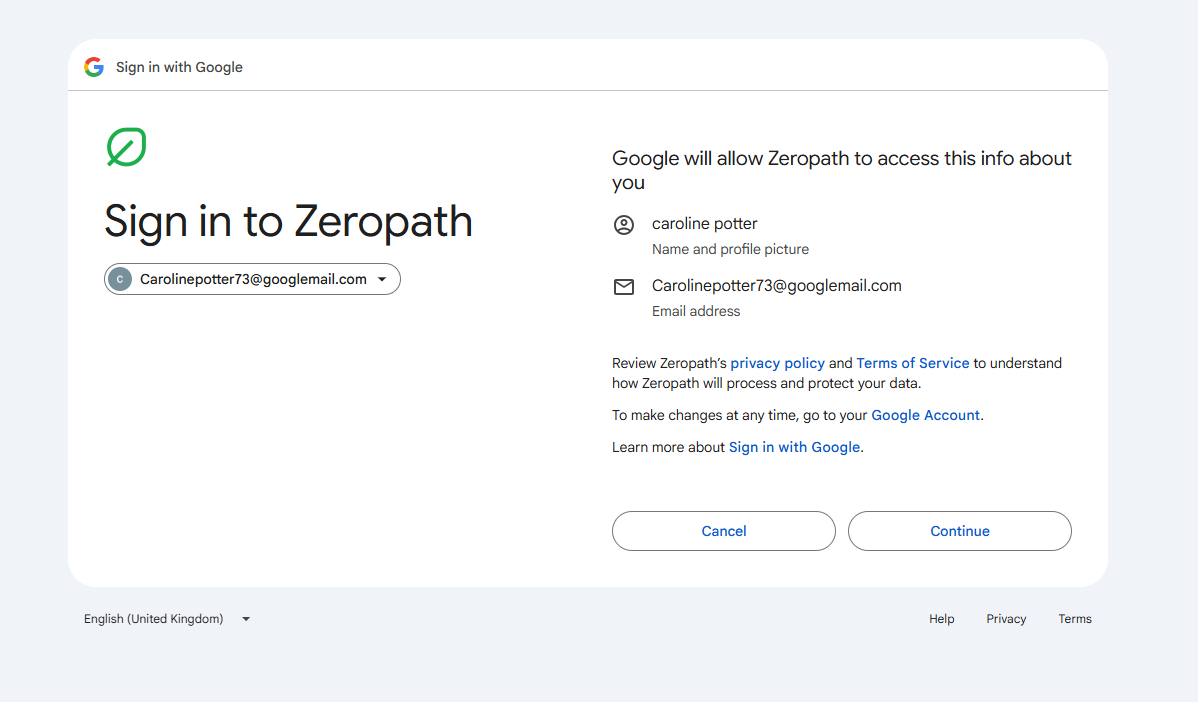This screenshot has width=1198, height=702.
Task: Open Zeropath's privacy policy link
Action: point(777,363)
